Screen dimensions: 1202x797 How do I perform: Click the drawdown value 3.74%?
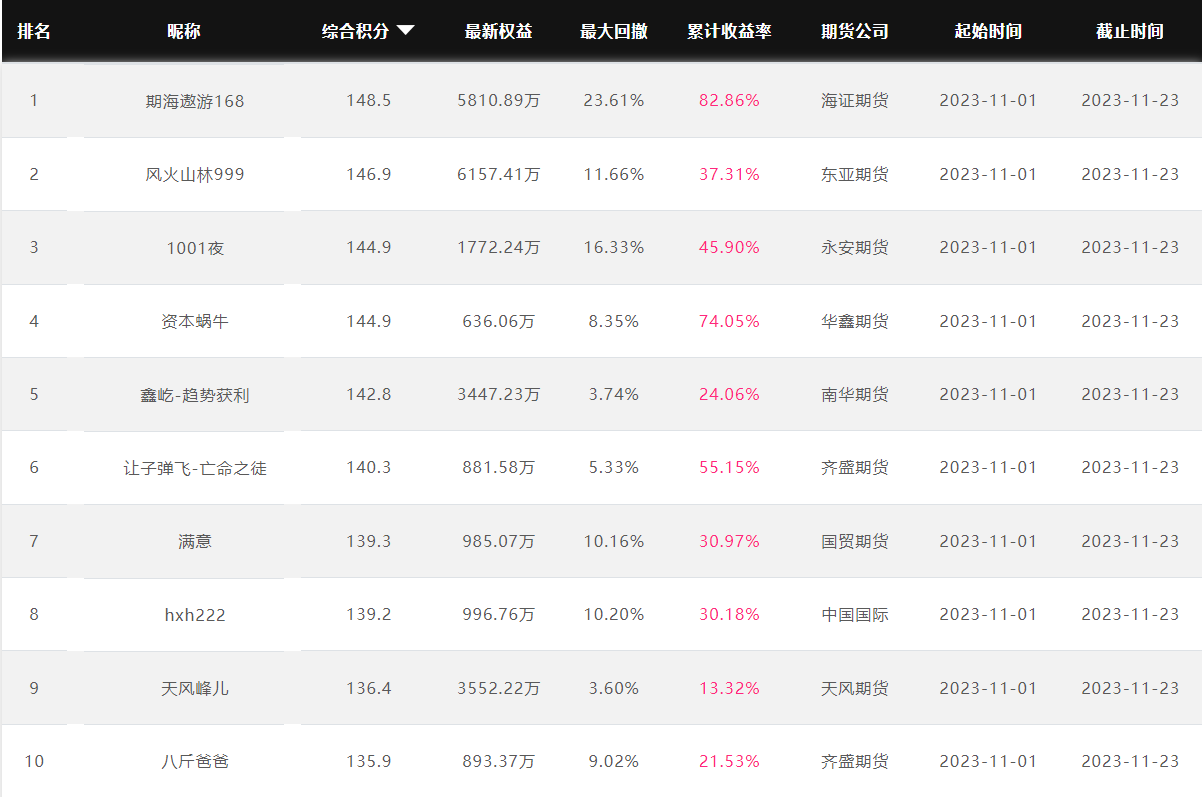click(x=614, y=394)
